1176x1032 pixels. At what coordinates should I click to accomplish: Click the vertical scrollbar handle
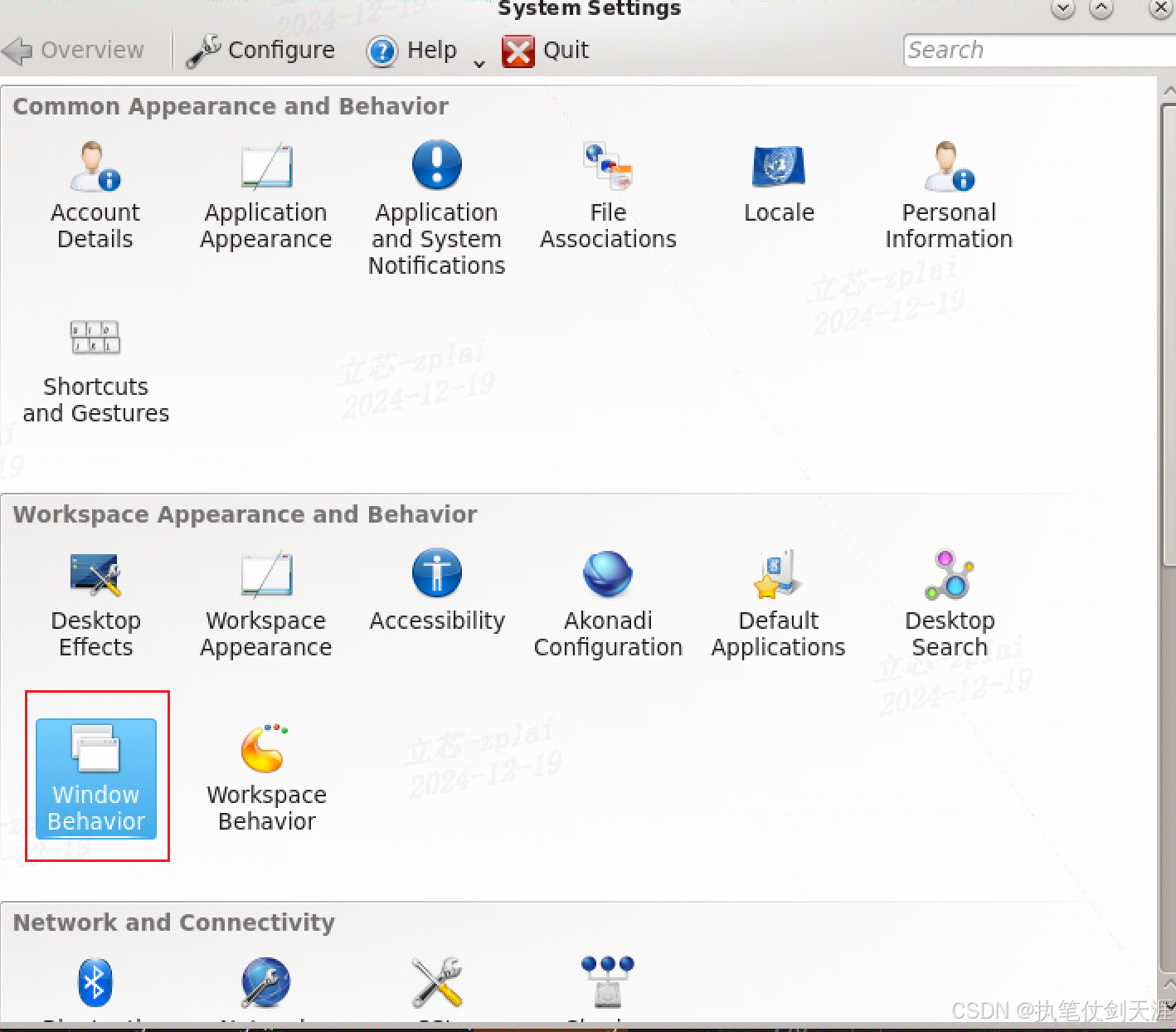(1169, 335)
